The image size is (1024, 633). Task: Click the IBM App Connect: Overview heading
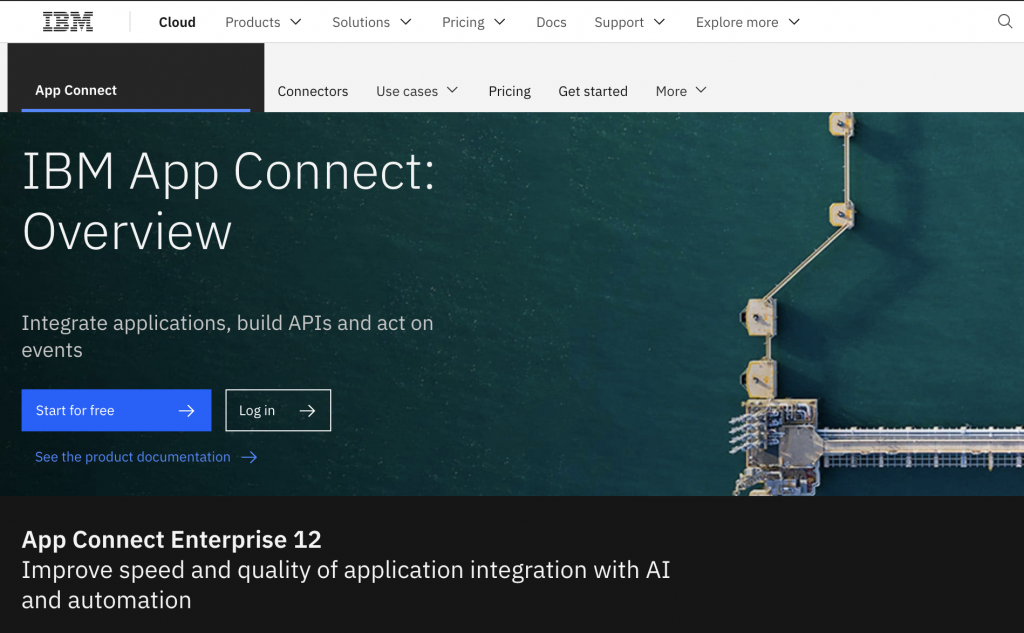[229, 201]
